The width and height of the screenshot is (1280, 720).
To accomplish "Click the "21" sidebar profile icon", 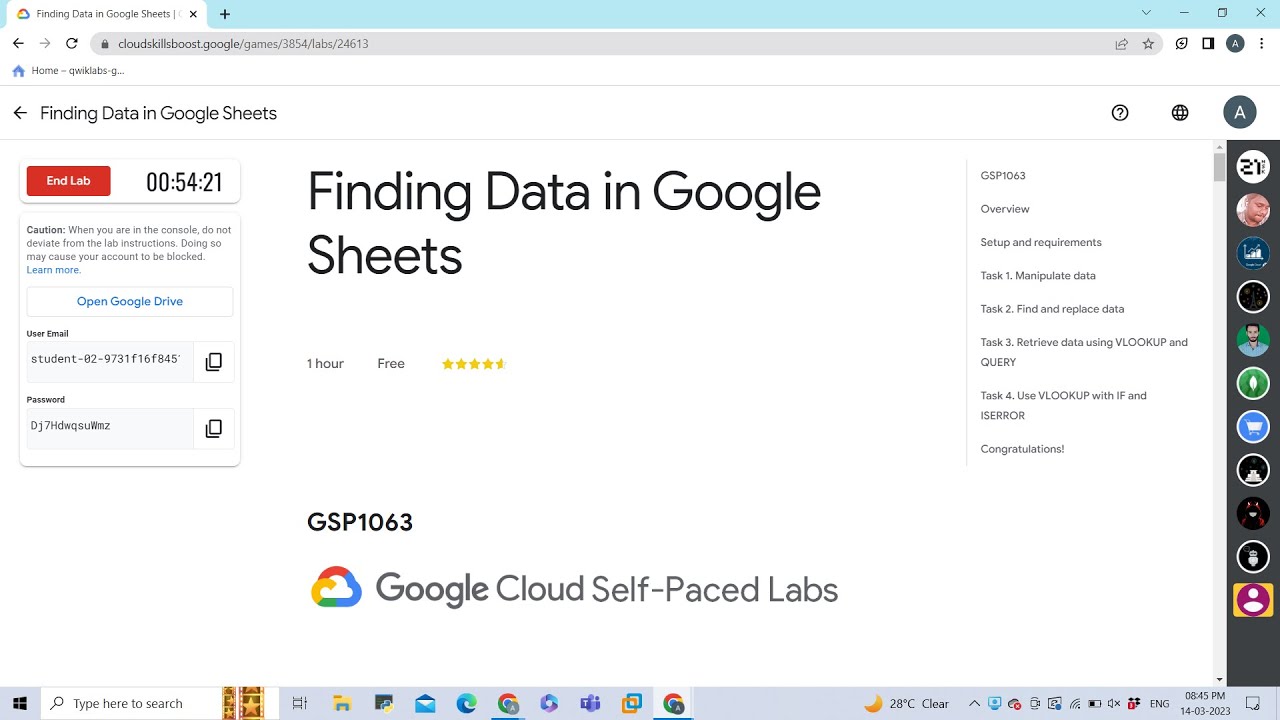I will click(x=1253, y=167).
